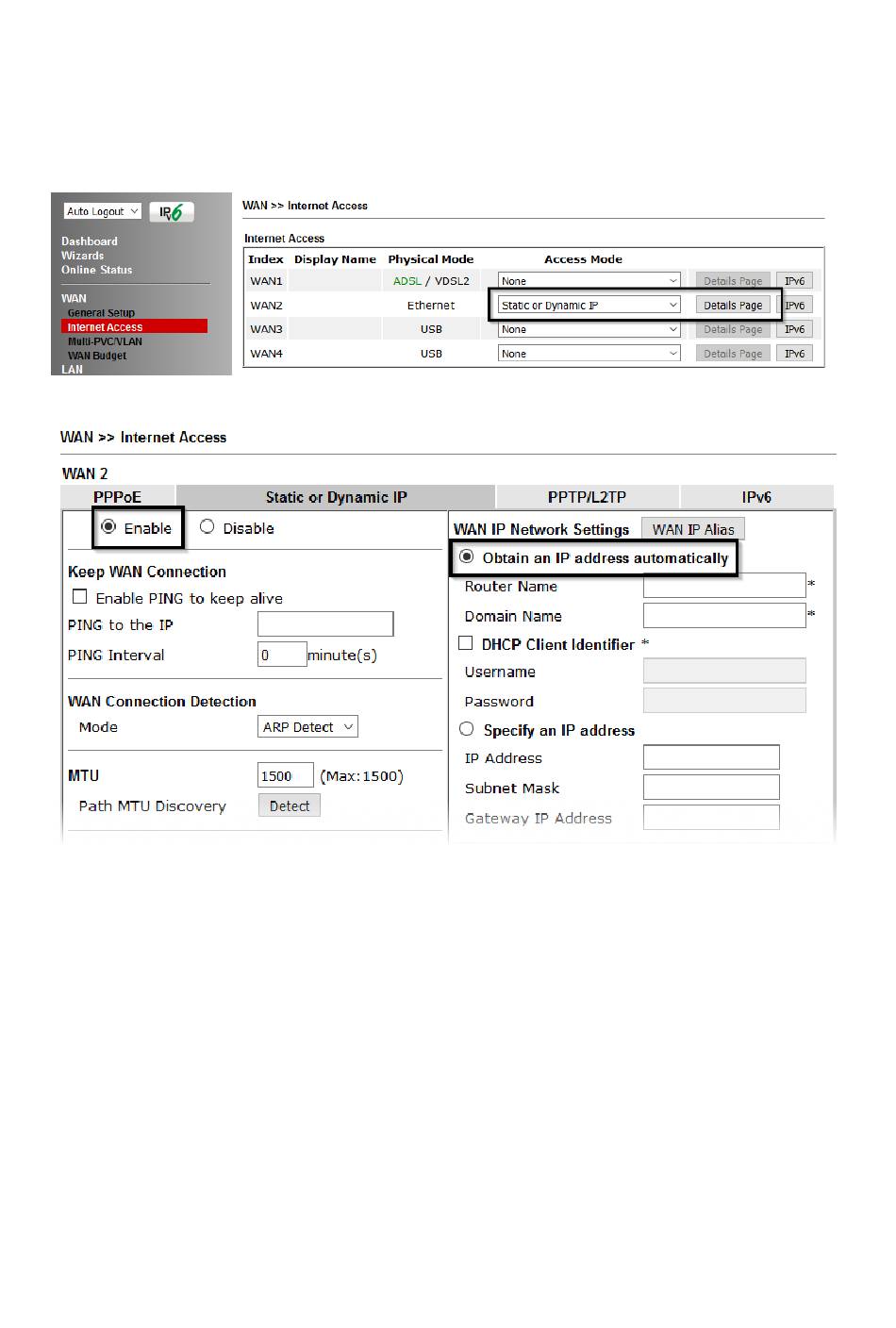896x1328 pixels.
Task: Click WAN3 IPv6 button
Action: 795,329
